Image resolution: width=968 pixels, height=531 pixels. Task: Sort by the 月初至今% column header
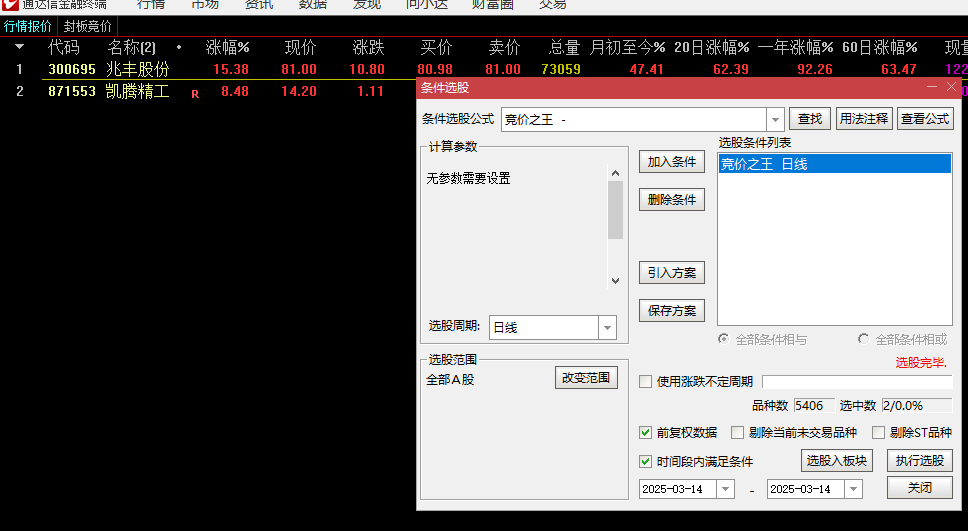(x=627, y=47)
